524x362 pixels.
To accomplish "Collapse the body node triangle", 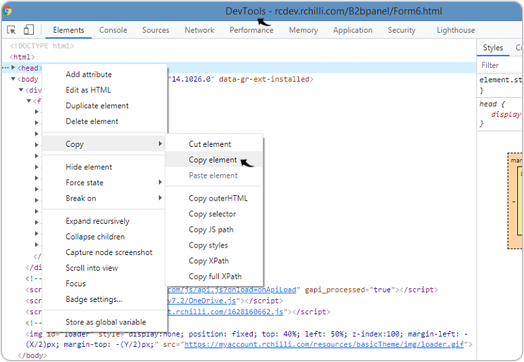I will click(x=13, y=79).
